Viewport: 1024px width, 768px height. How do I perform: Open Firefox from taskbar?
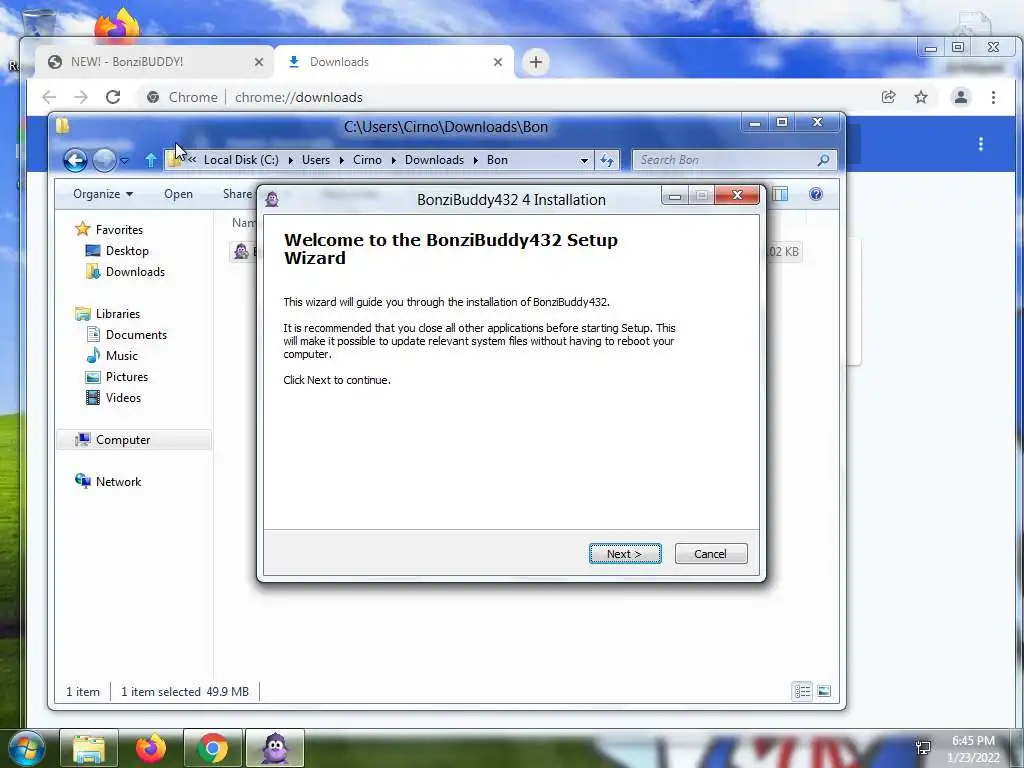pyautogui.click(x=151, y=748)
